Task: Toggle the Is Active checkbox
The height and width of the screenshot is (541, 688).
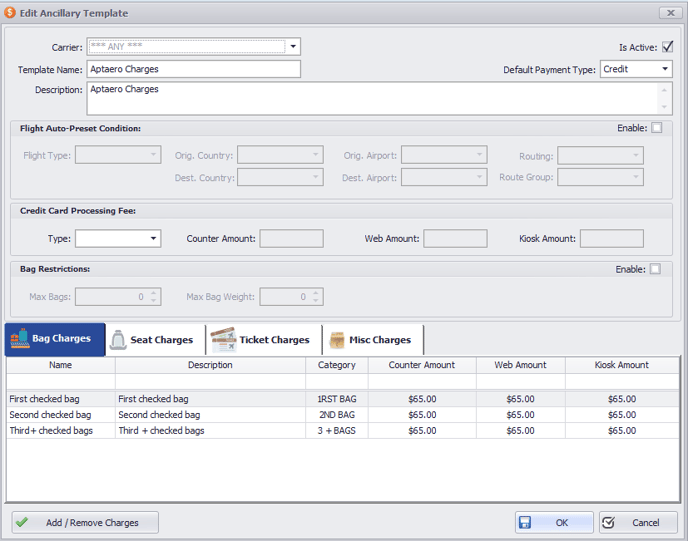Action: pos(667,47)
